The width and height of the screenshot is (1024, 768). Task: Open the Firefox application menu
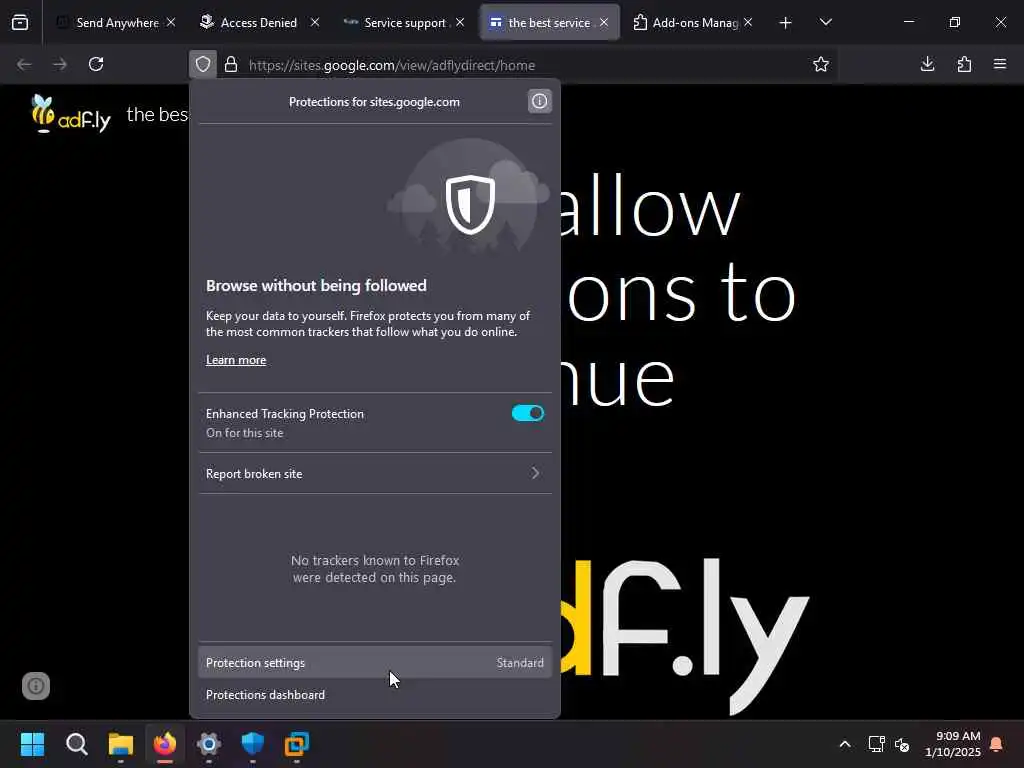point(1000,64)
